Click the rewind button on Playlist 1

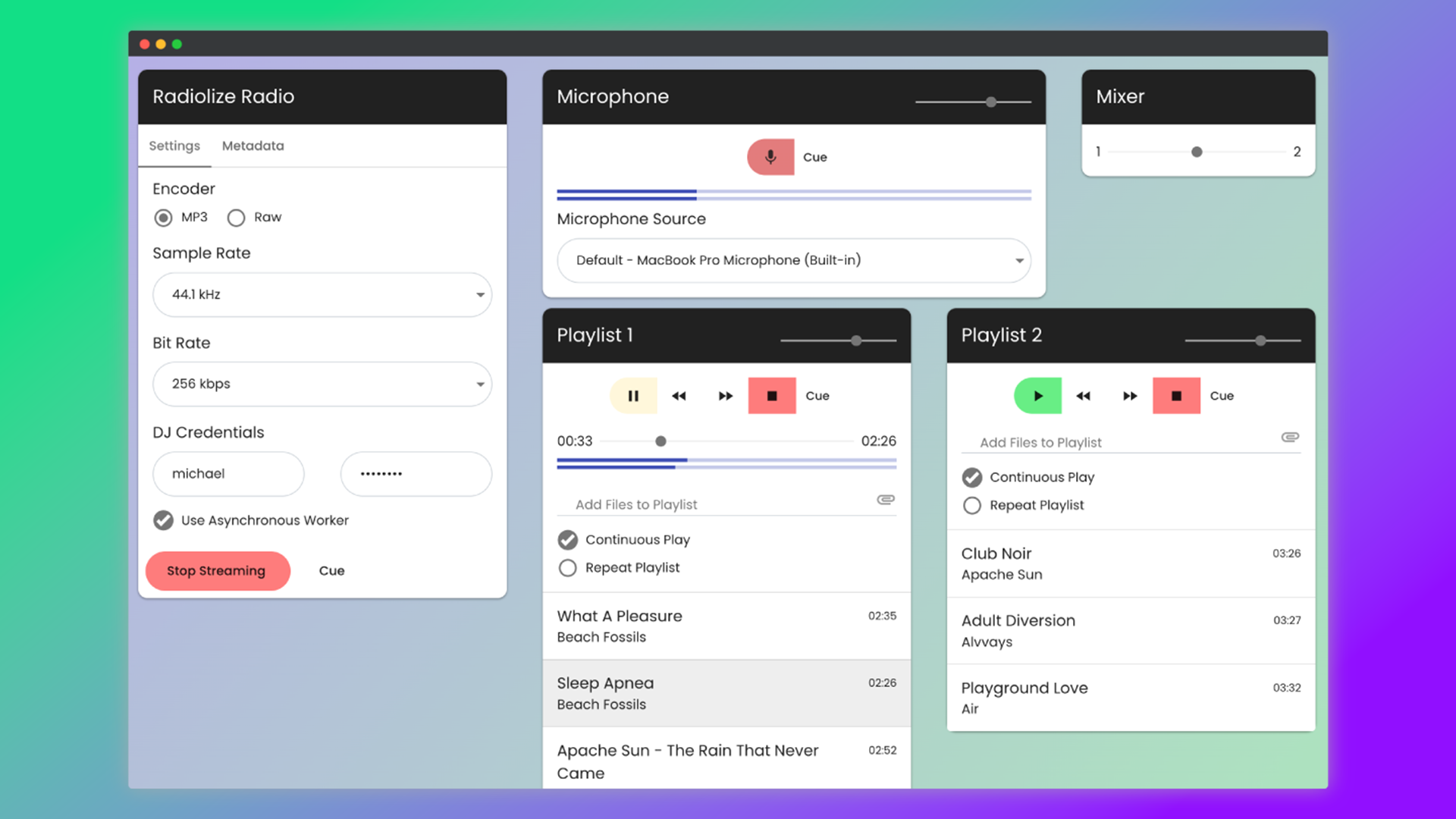coord(679,395)
